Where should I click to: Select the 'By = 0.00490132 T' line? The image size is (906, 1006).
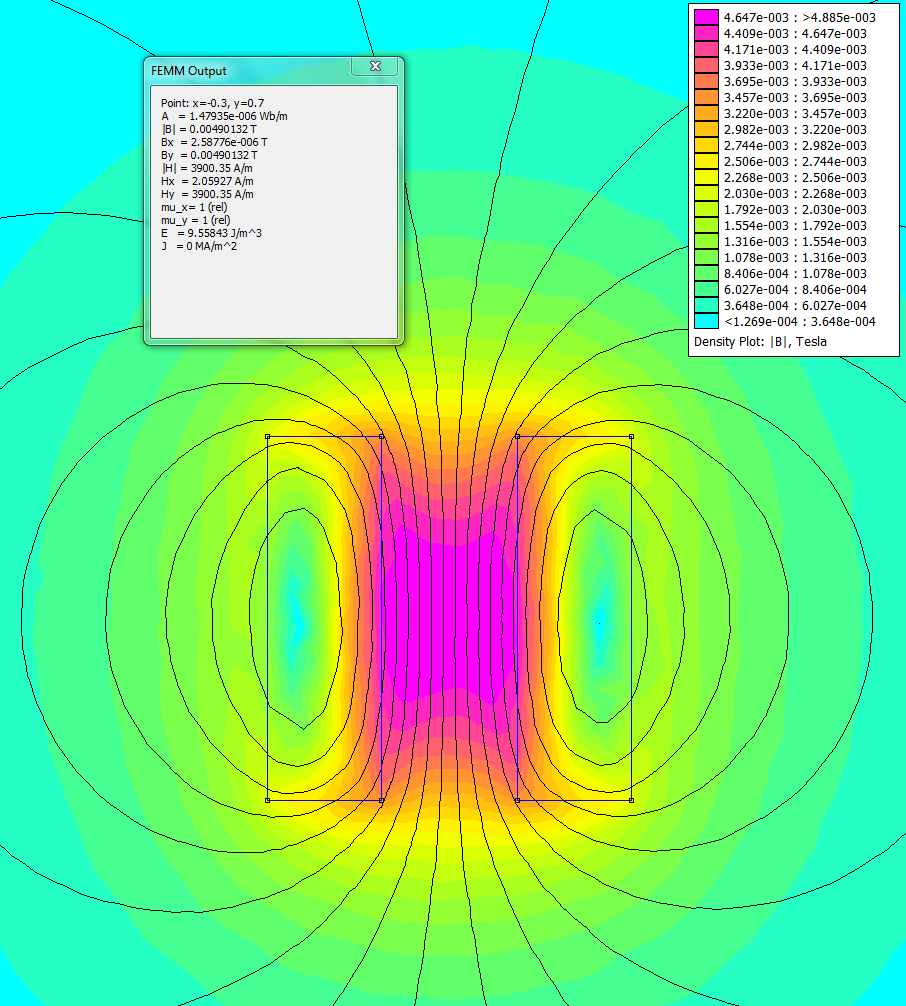[209, 155]
